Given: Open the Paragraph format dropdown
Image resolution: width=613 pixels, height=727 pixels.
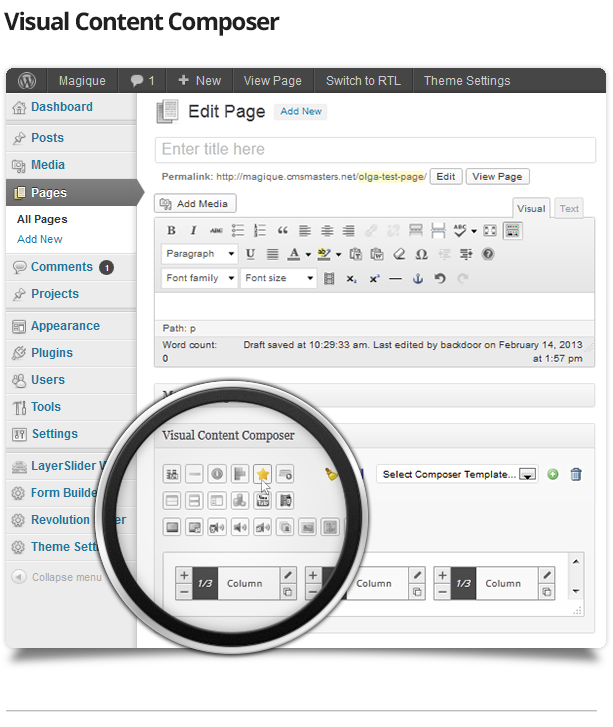Looking at the screenshot, I should pyautogui.click(x=200, y=254).
